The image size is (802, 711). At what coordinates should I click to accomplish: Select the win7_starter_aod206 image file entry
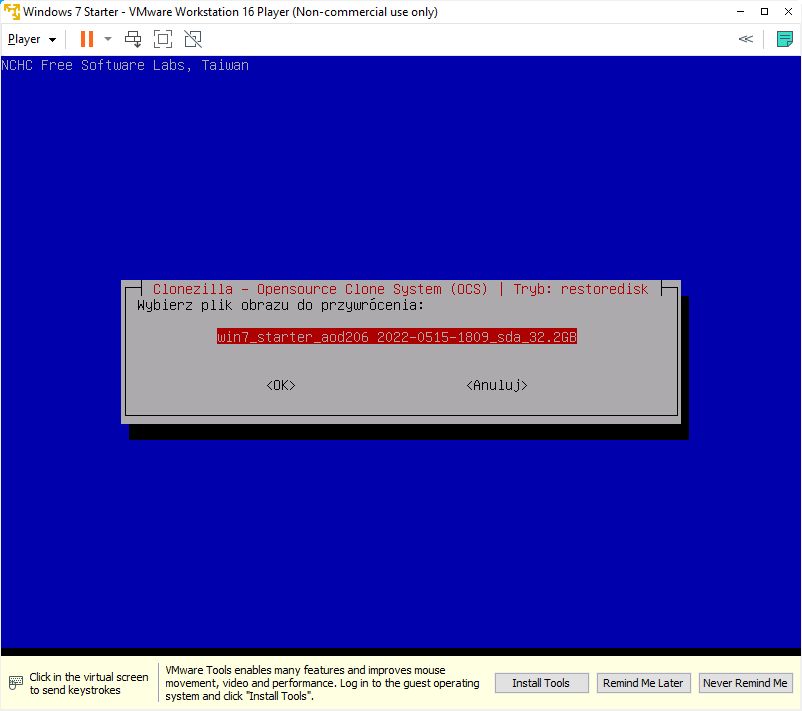click(x=397, y=337)
